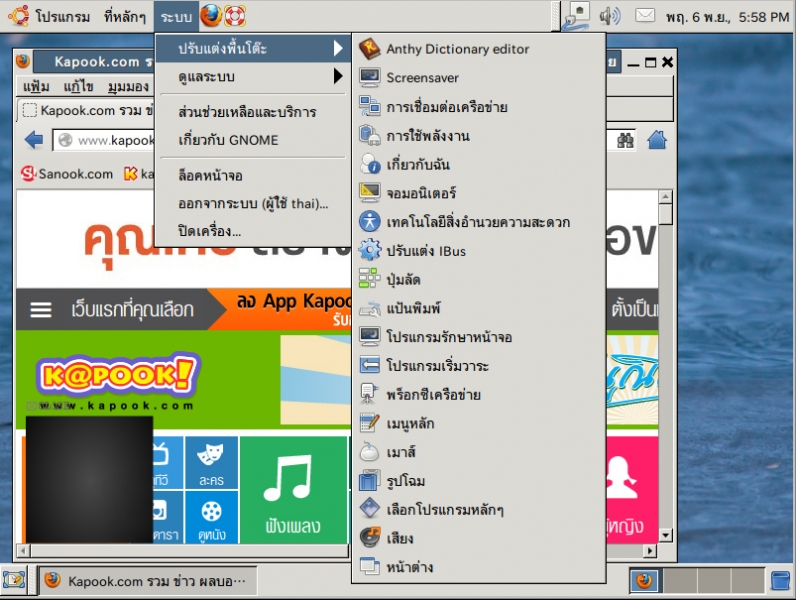Click browser home icon
Viewport: 796px width, 600px height.
(656, 140)
